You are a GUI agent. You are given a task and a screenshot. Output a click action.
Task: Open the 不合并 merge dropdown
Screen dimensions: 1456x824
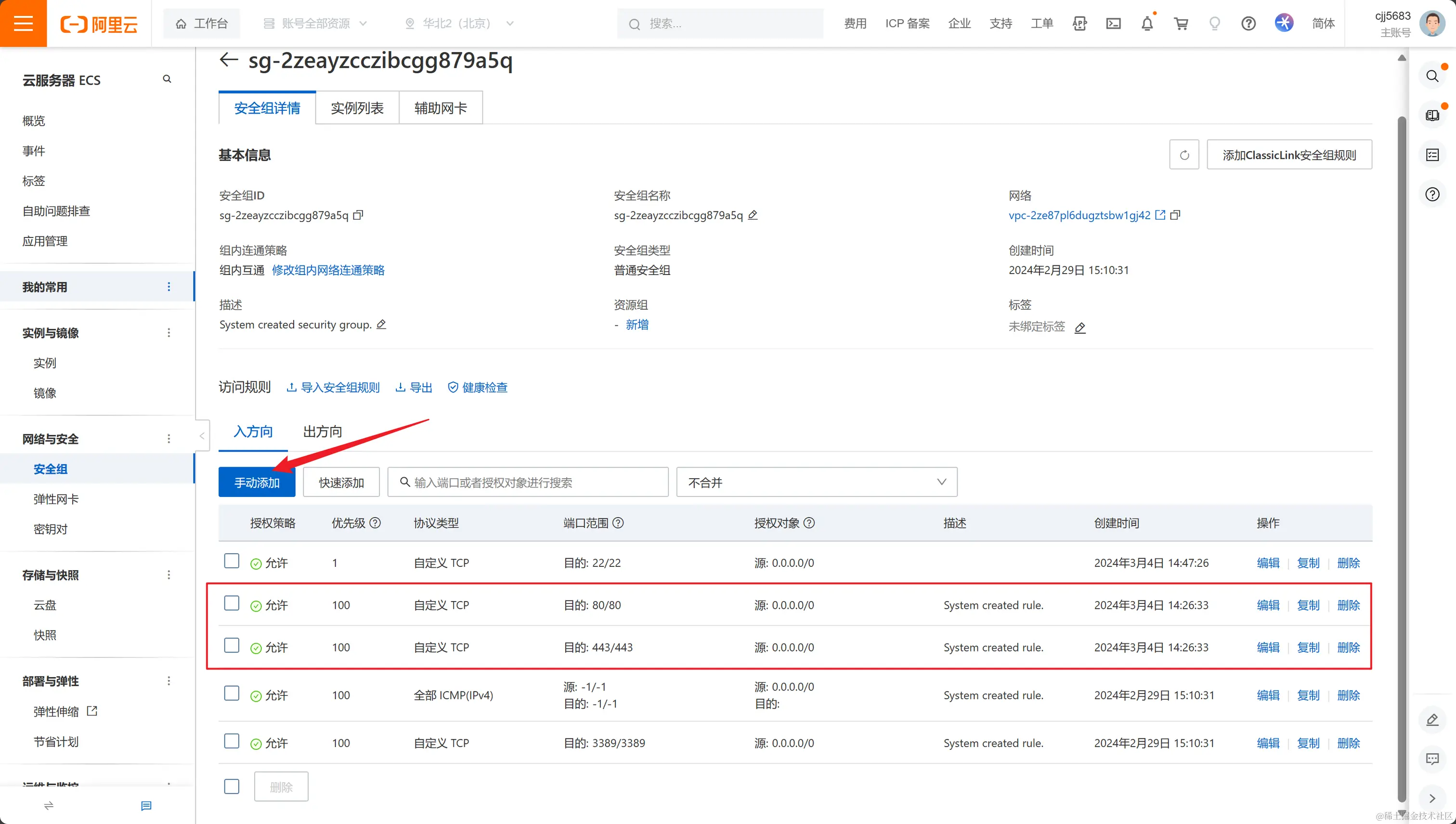click(817, 482)
